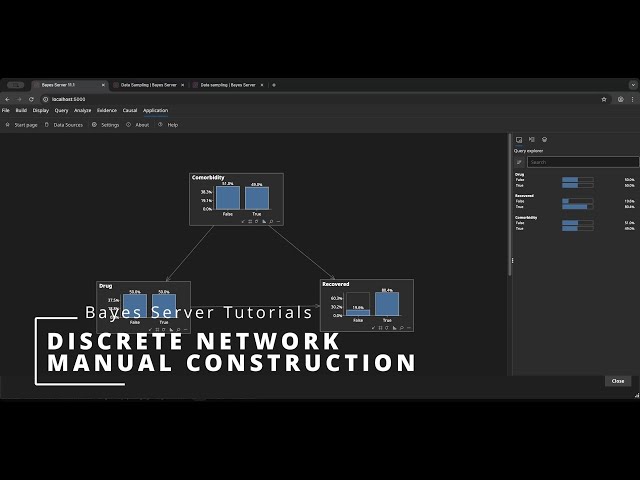
Task: Click the magnifier icon on Comorbidity node
Action: click(x=271, y=222)
